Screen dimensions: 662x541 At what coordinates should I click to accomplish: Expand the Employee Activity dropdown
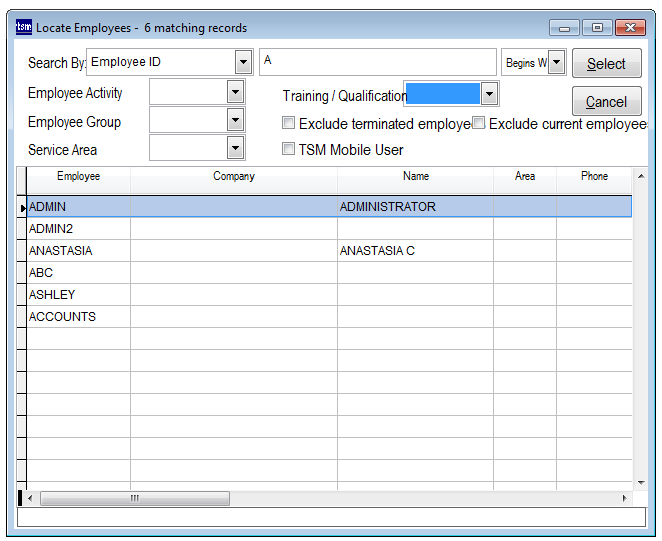tap(235, 92)
